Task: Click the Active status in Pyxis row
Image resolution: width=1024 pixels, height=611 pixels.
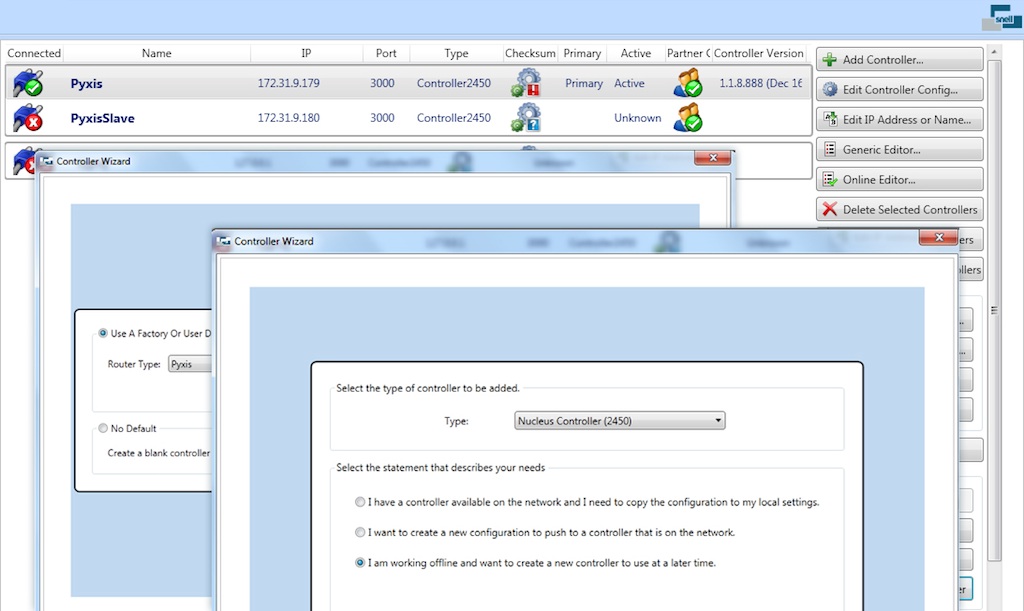Action: (629, 83)
